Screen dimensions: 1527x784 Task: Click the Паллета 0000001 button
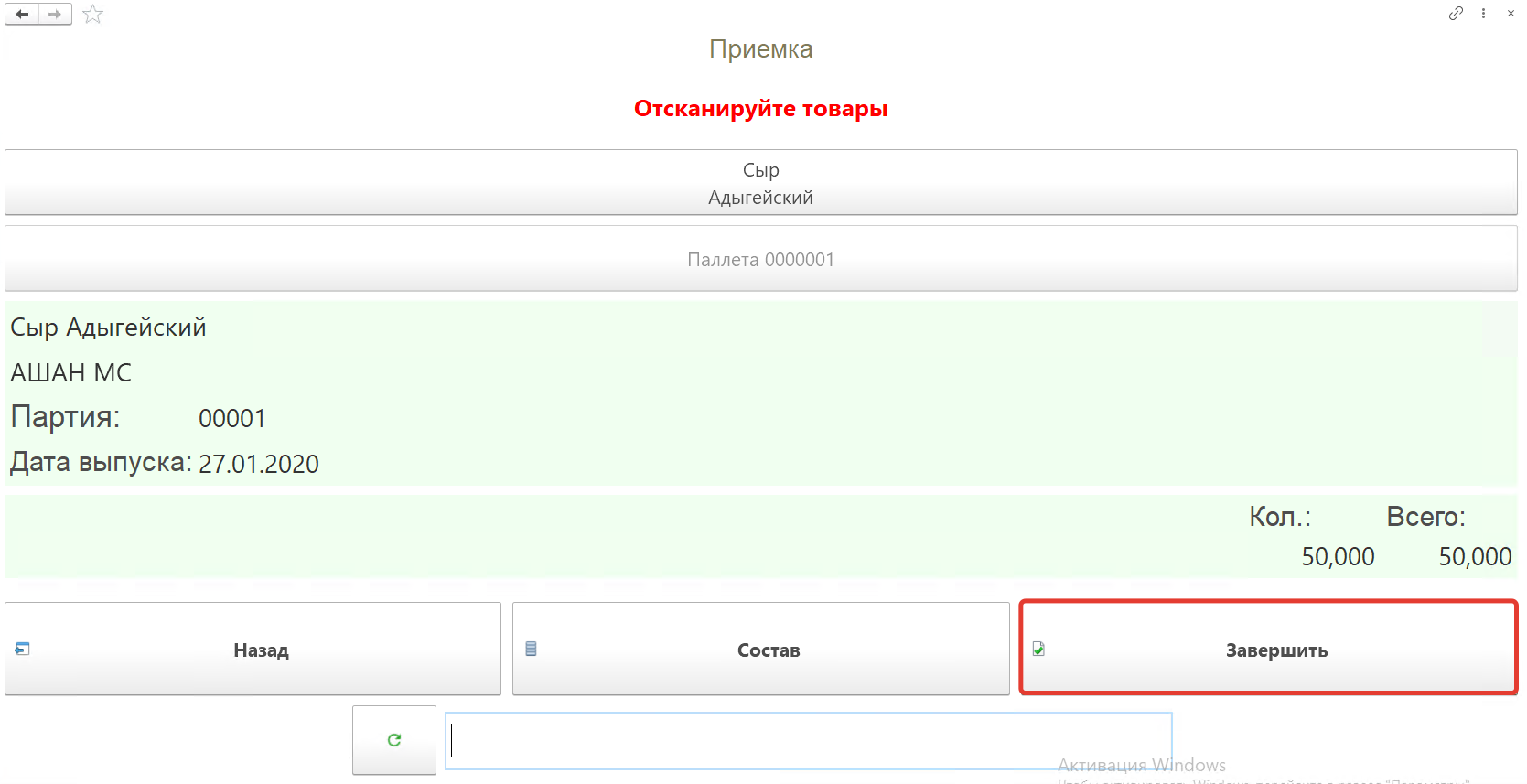(x=760, y=260)
